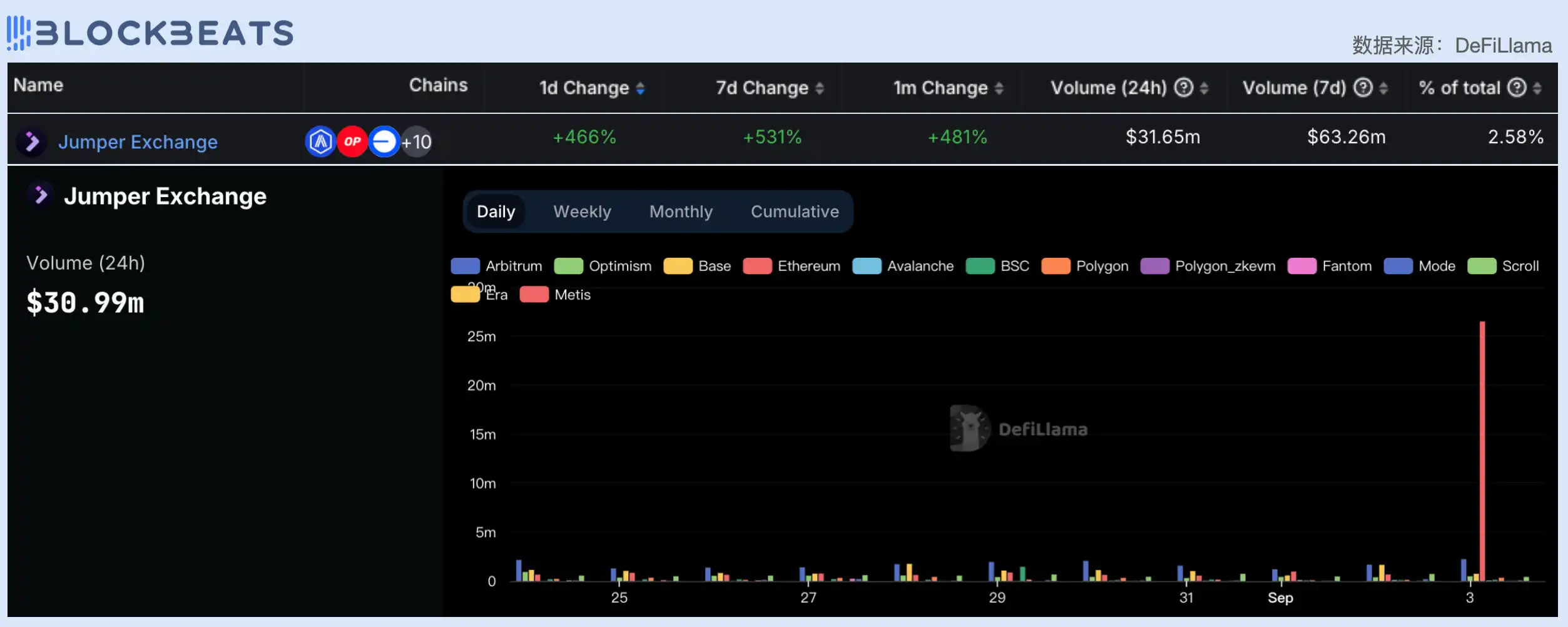This screenshot has width=1568, height=627.
Task: Click the Arbitrum chain icon in table row
Action: pos(320,141)
